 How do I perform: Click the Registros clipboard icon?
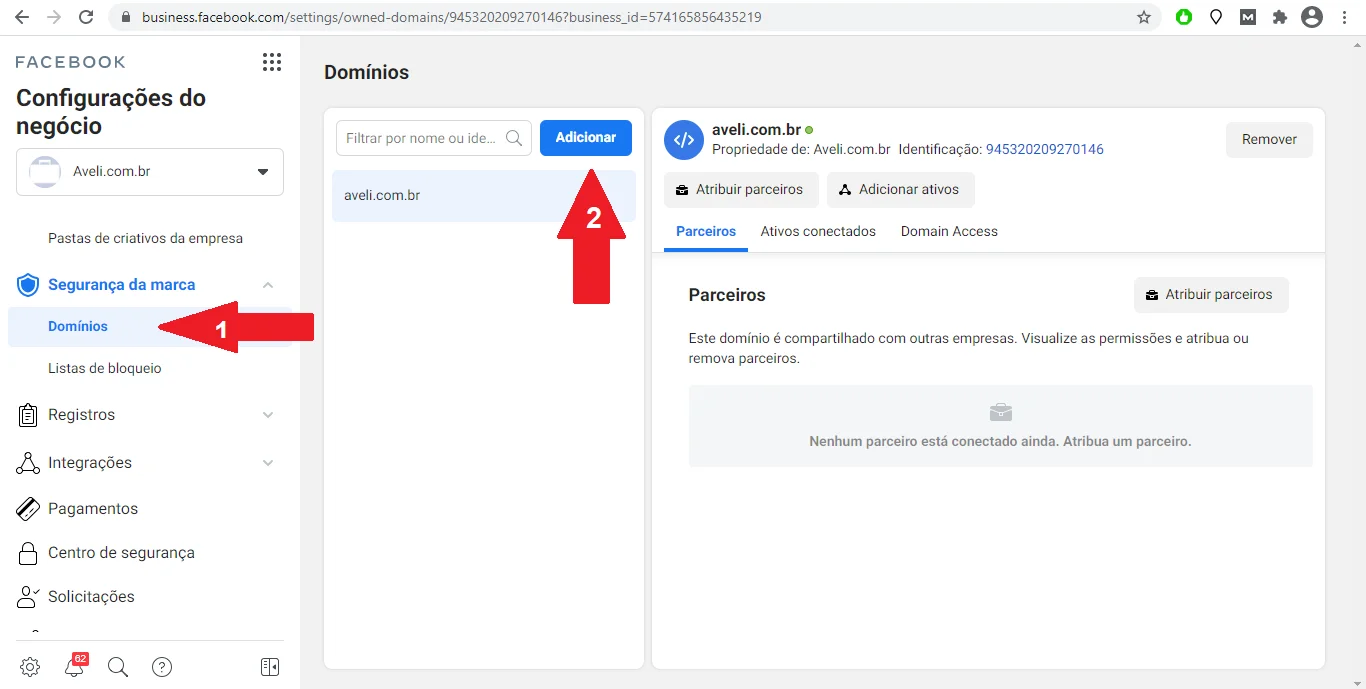pyautogui.click(x=28, y=415)
